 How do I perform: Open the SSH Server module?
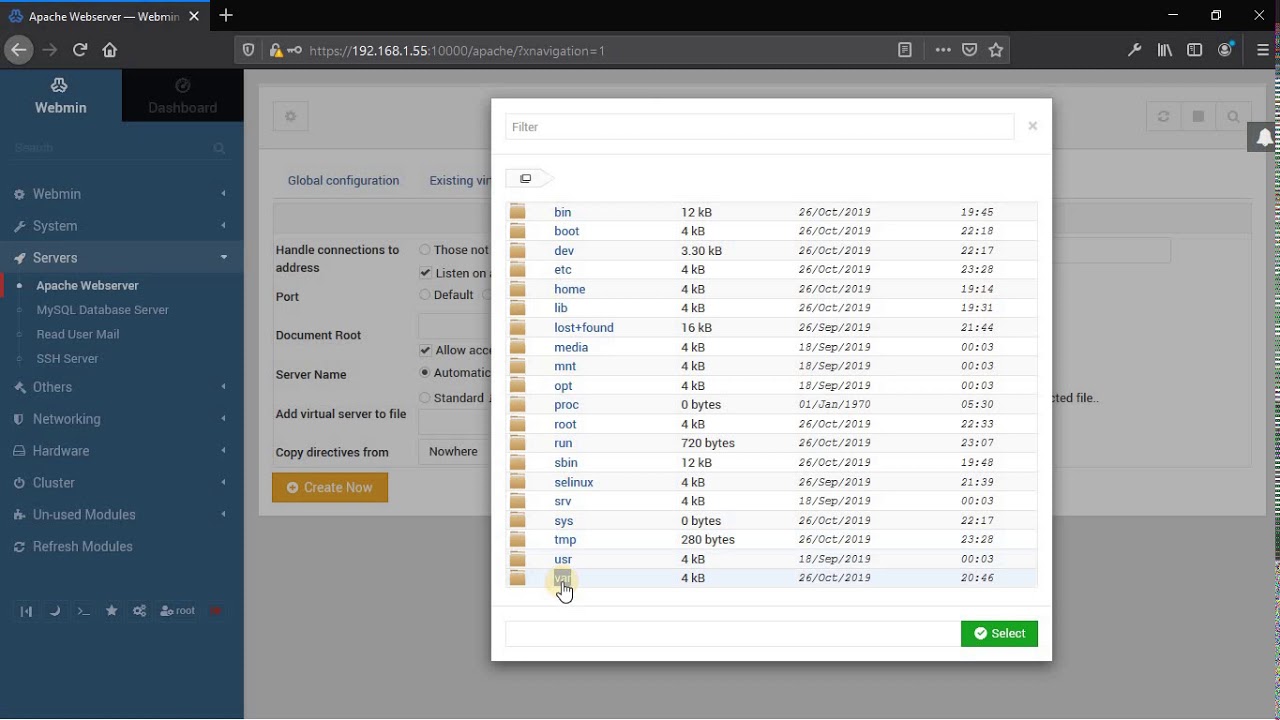(67, 358)
